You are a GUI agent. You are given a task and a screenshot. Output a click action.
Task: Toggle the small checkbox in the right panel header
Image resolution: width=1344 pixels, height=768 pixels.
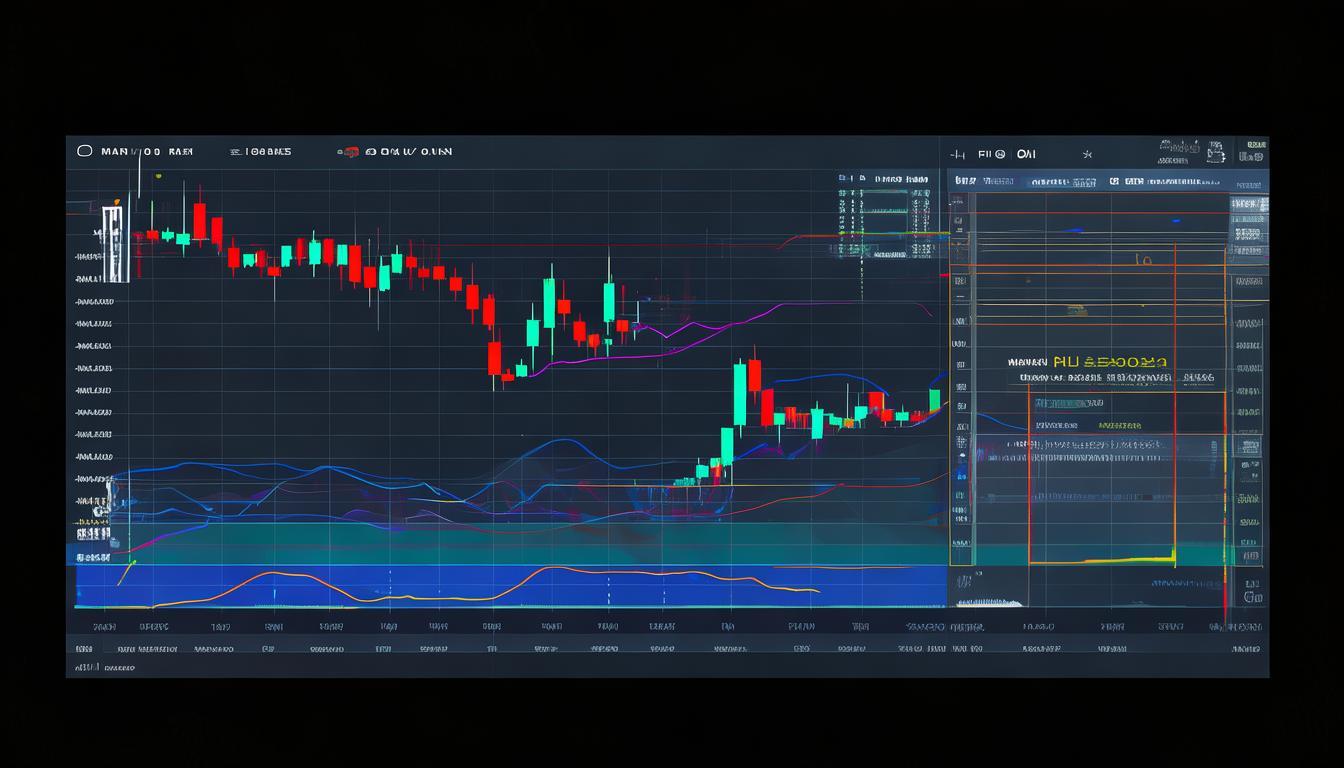coord(1113,181)
